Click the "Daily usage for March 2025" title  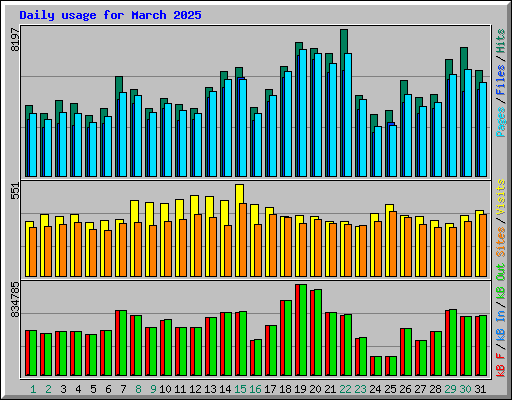110,15
